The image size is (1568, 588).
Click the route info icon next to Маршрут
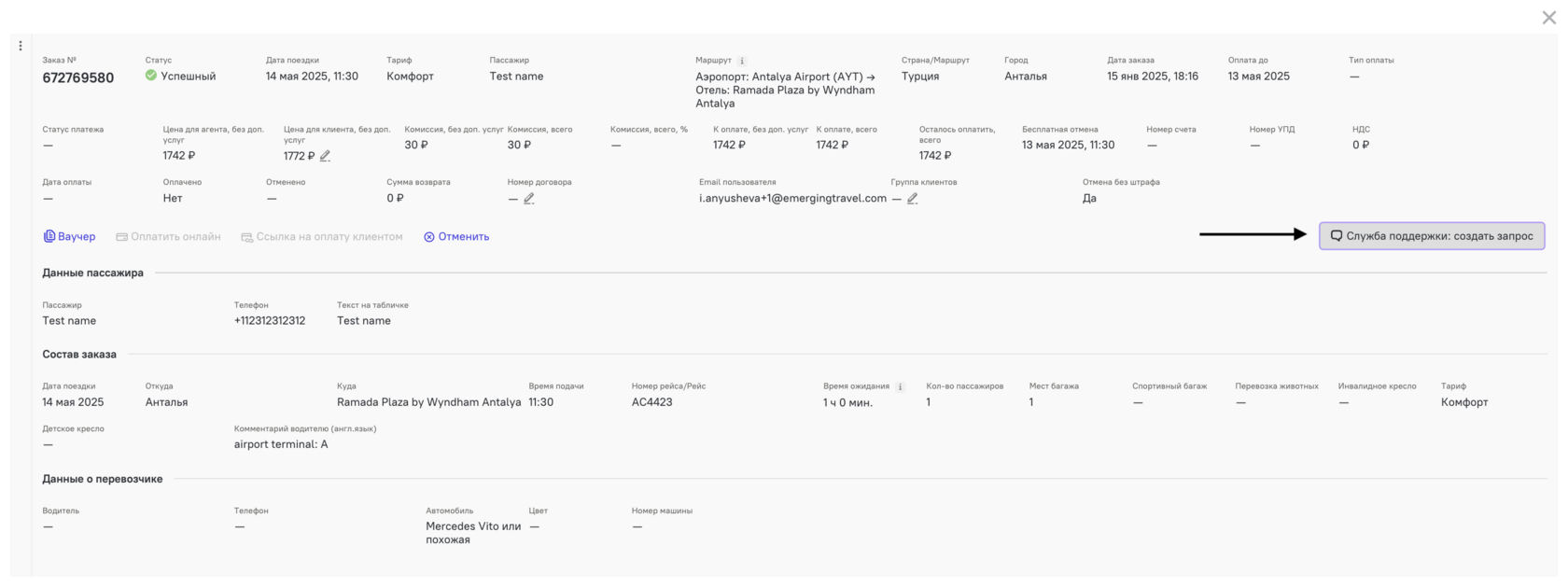pyautogui.click(x=743, y=61)
